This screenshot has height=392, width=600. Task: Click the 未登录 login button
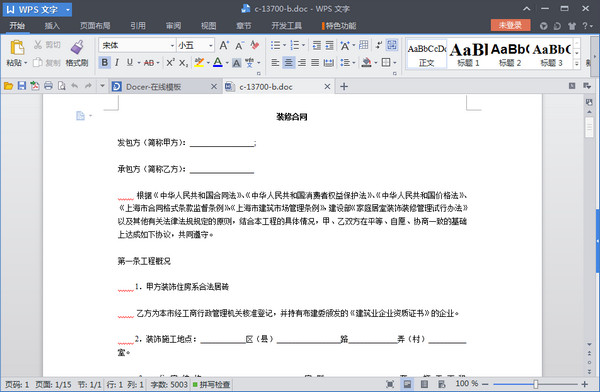coord(510,25)
